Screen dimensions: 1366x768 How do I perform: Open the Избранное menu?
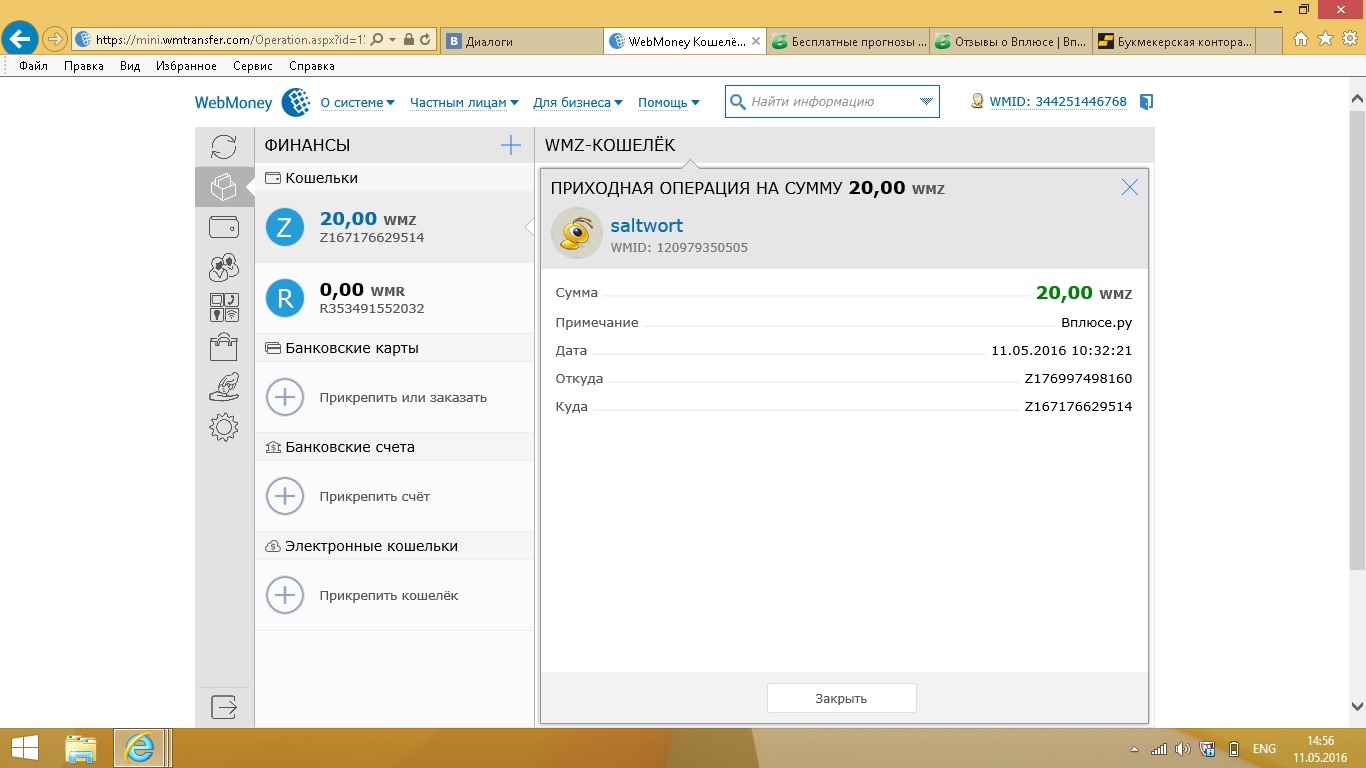click(186, 66)
